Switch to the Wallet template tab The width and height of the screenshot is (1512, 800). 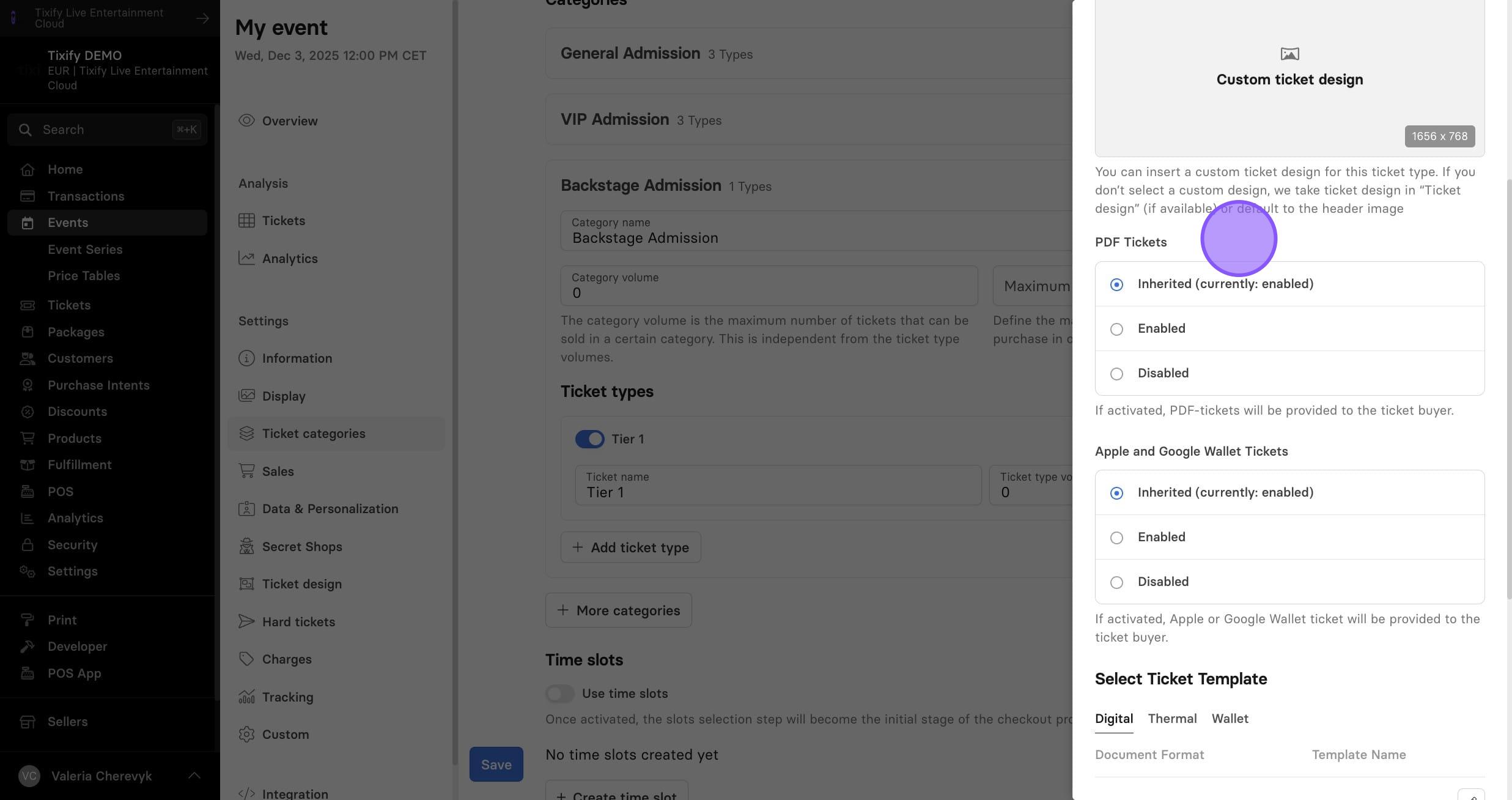tap(1230, 719)
